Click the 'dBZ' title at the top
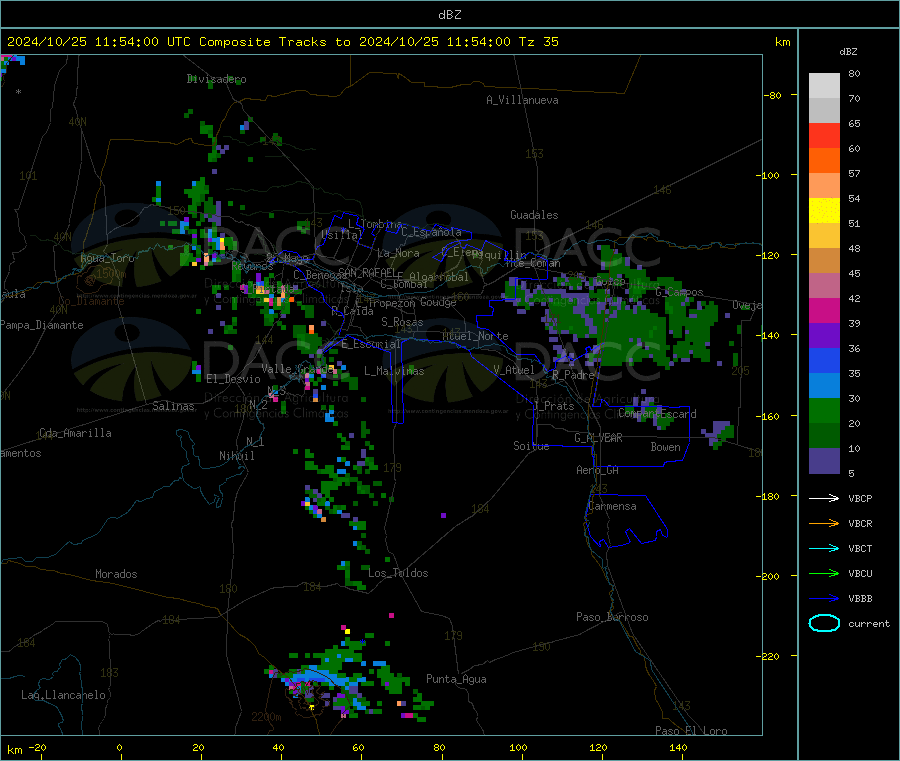This screenshot has width=900, height=761. (449, 15)
